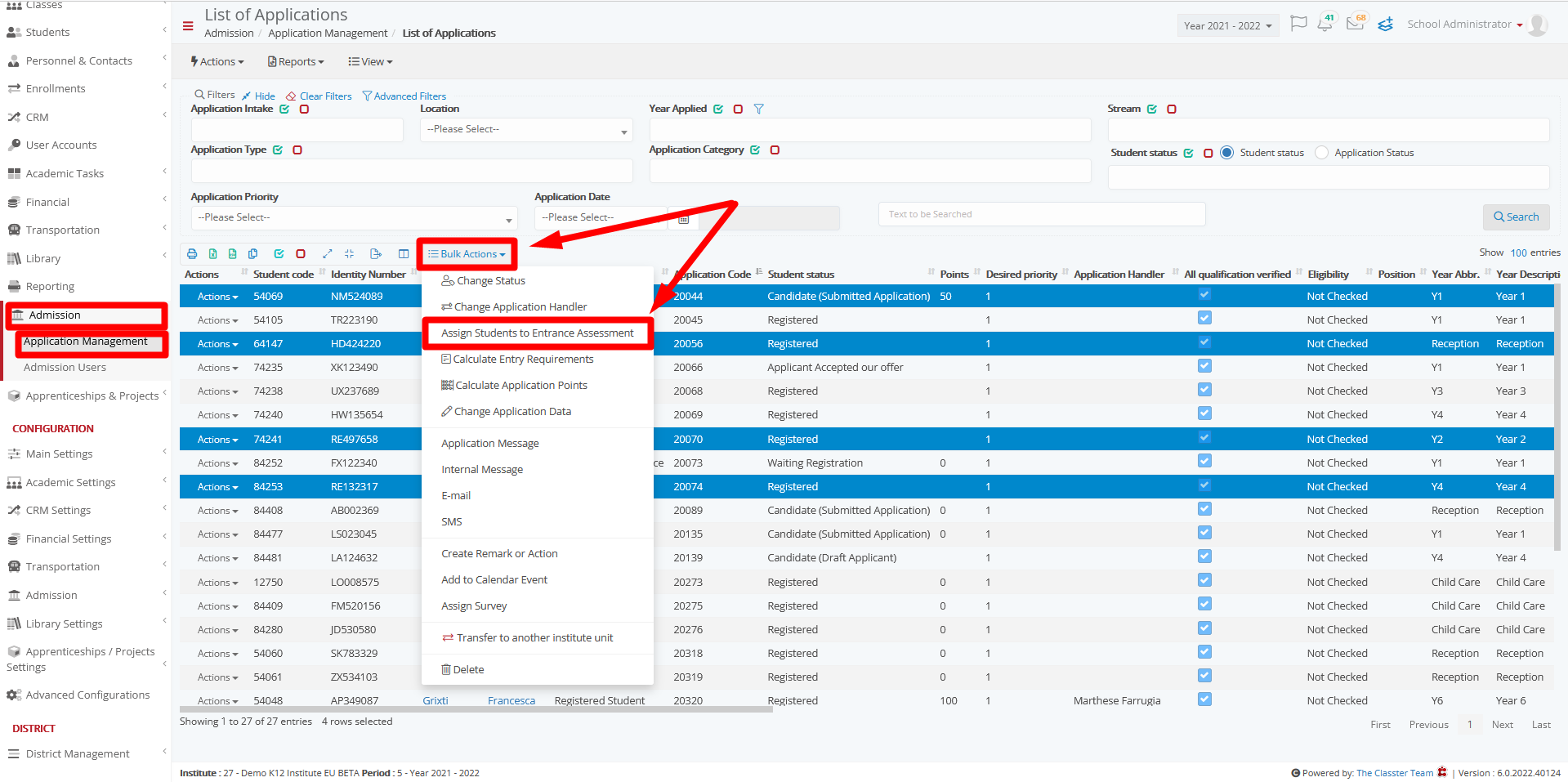Select the Student status radio button
Screen dimensions: 1568x782
1227,153
